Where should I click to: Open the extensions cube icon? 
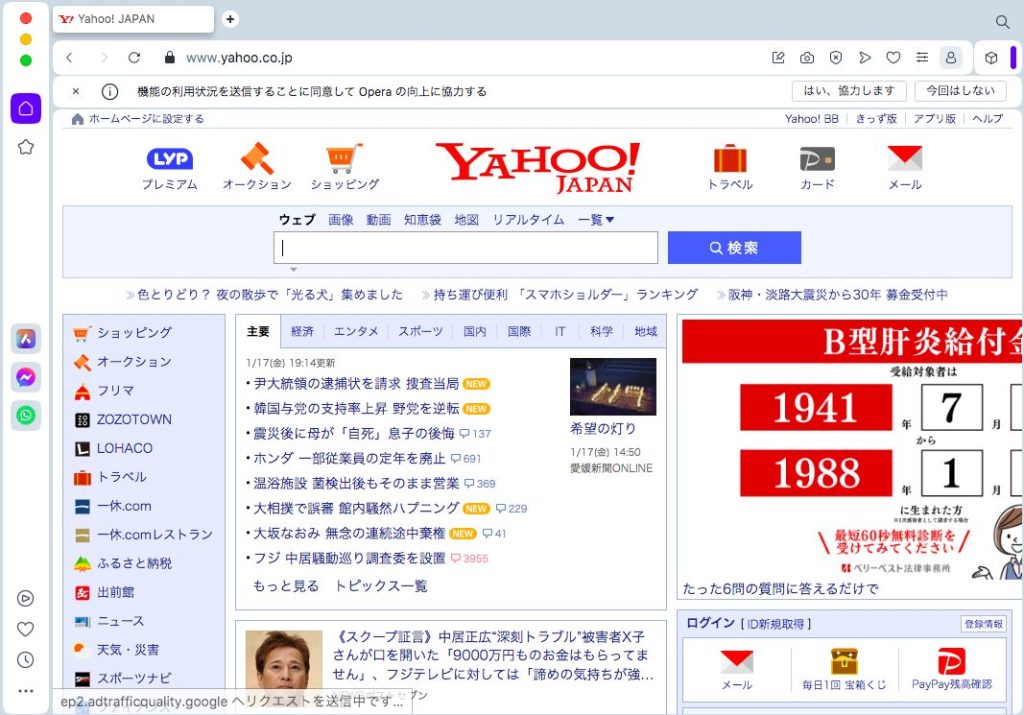click(991, 57)
